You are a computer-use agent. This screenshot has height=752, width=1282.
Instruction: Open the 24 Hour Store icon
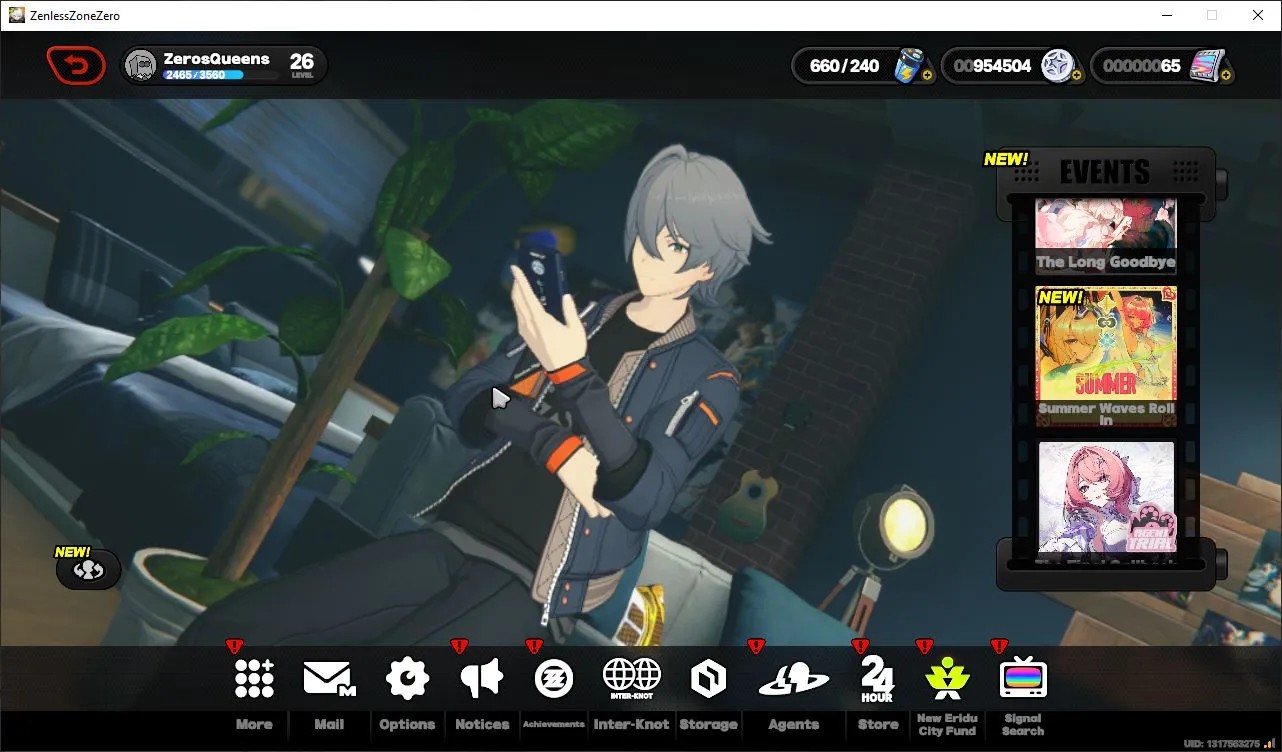877,679
